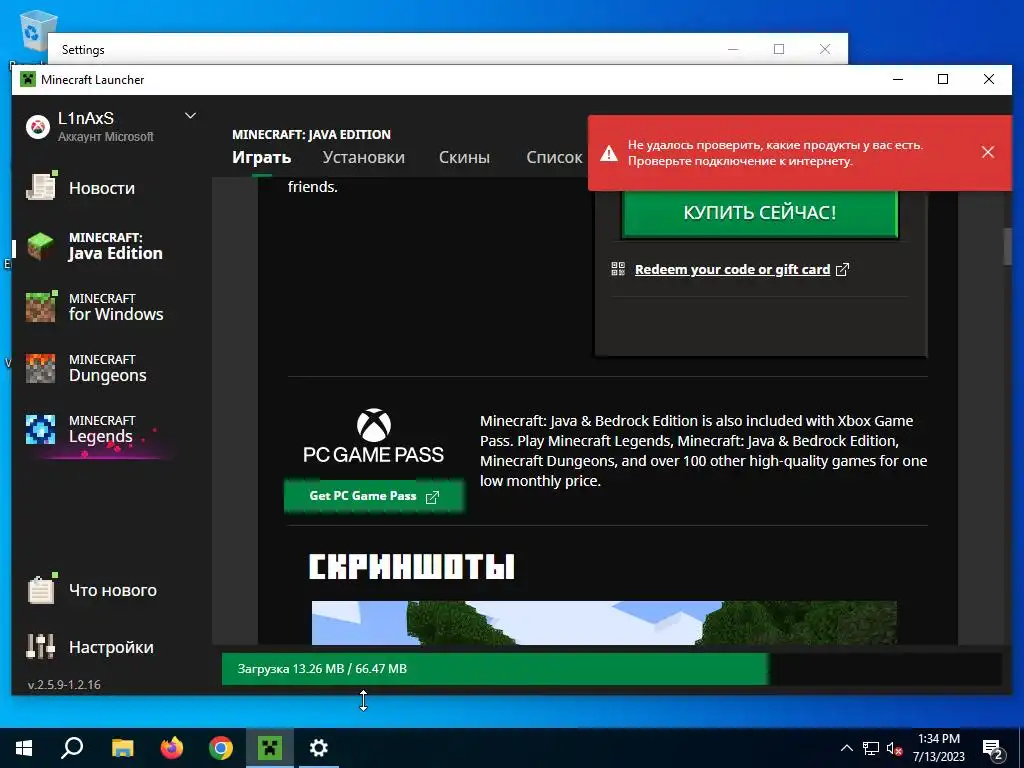Launch Google Chrome from the taskbar

[x=221, y=748]
